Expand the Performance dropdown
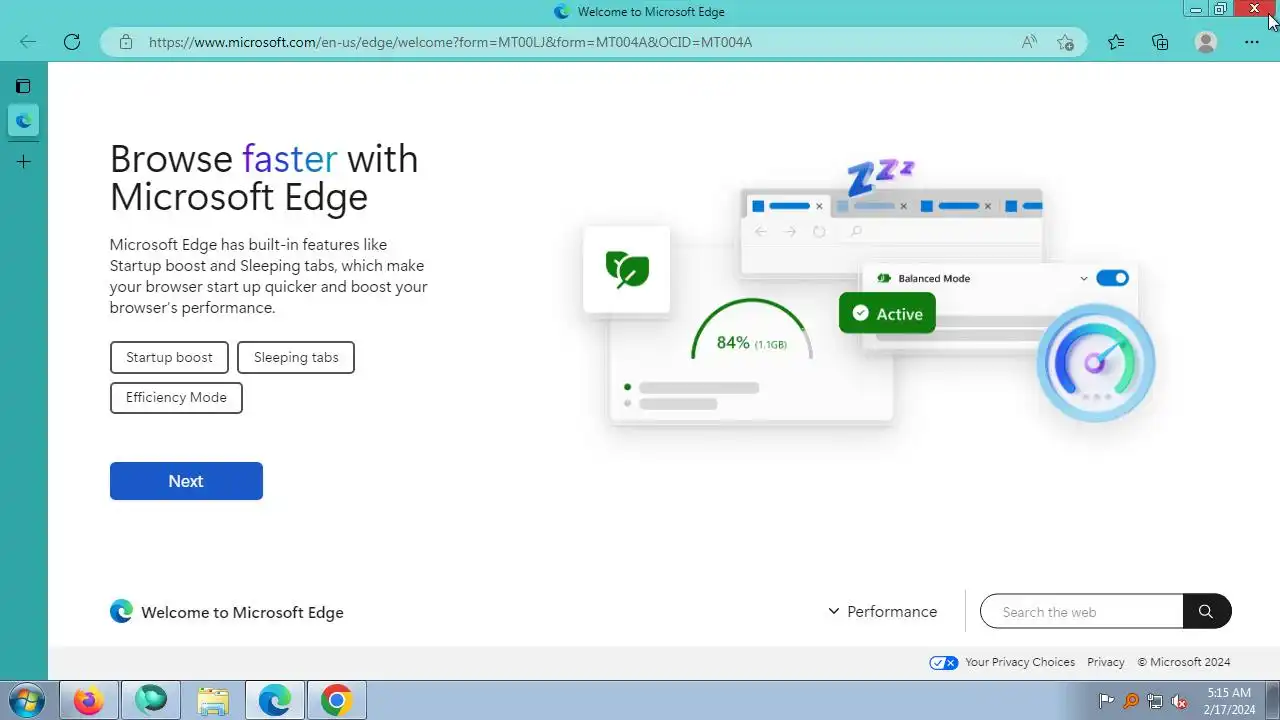This screenshot has width=1280, height=720. pos(882,611)
